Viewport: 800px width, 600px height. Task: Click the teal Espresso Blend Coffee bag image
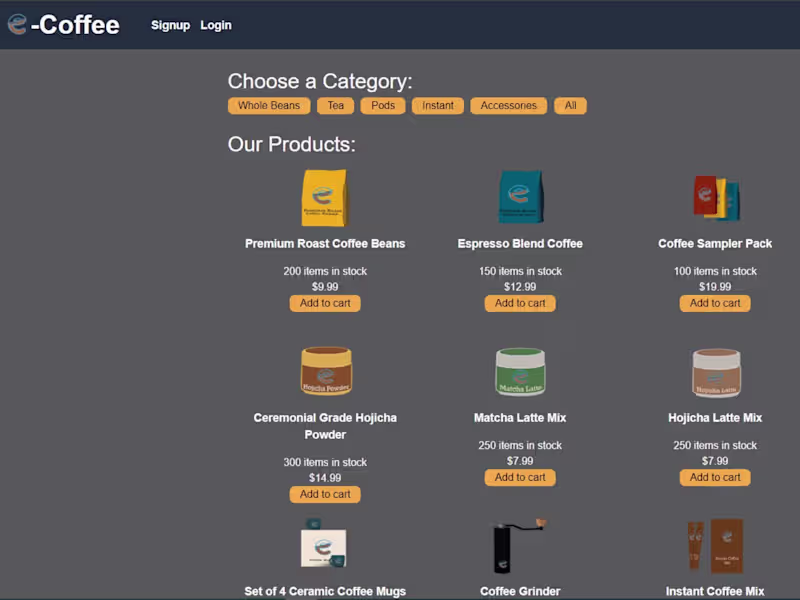[520, 197]
